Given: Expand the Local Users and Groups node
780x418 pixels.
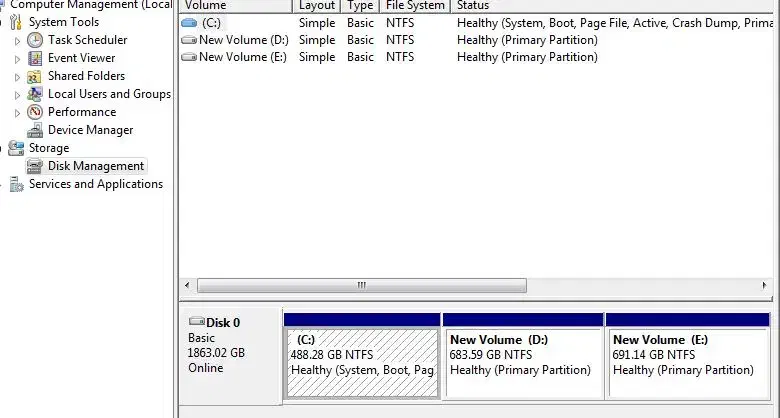Looking at the screenshot, I should (x=17, y=95).
